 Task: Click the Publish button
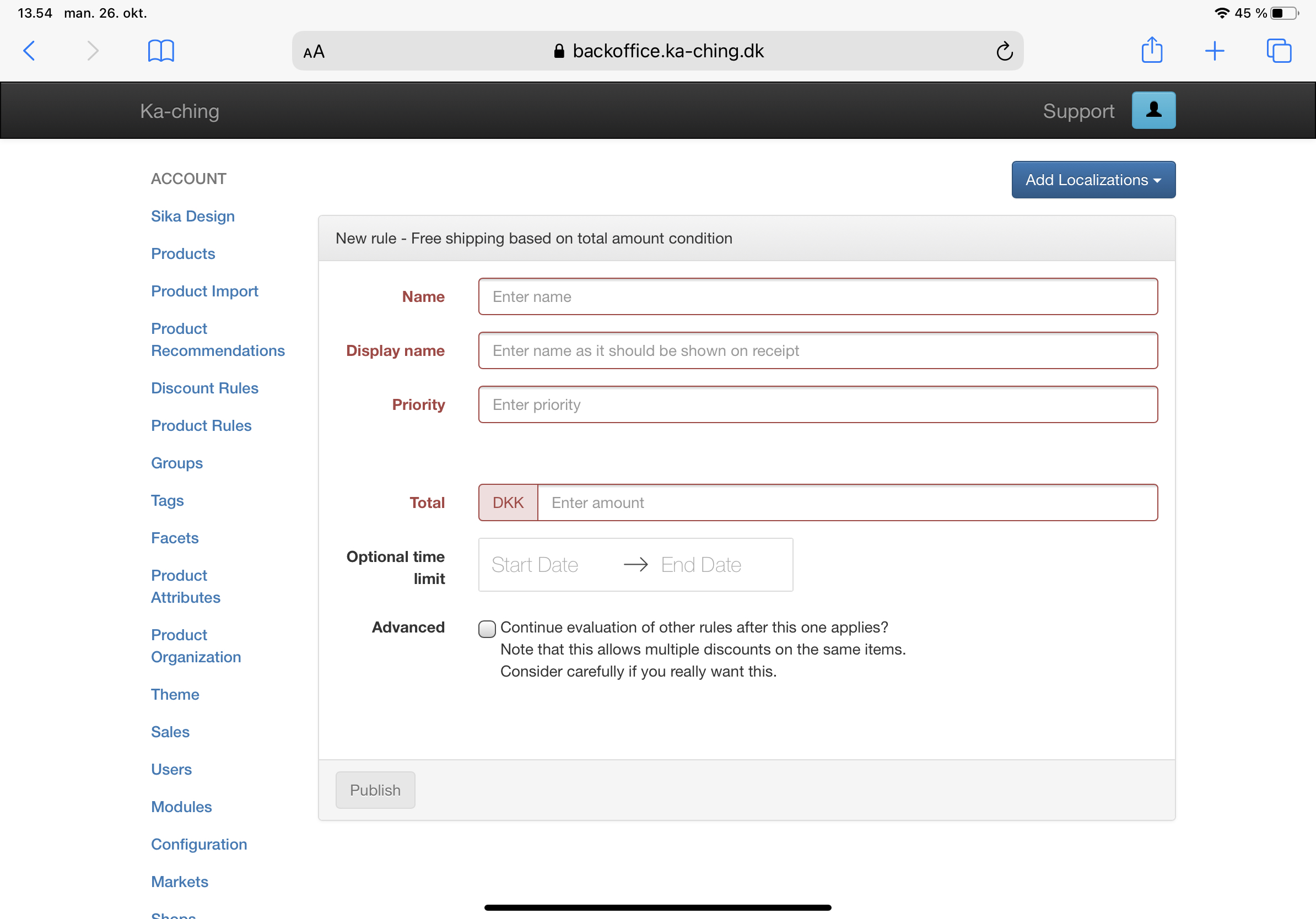click(375, 790)
